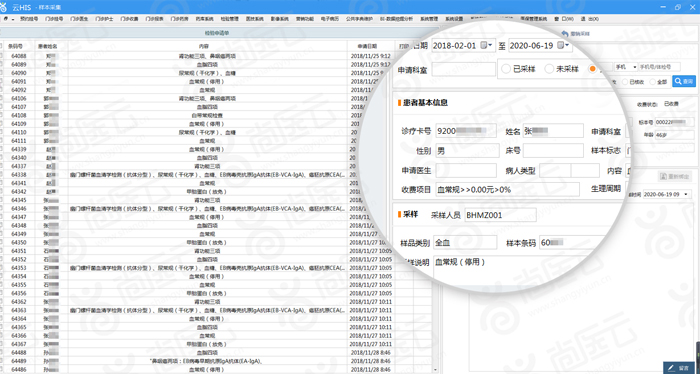The image size is (700, 374).
Task: Open calendar icon of 2020-06-19 end date
Action: click(x=561, y=45)
